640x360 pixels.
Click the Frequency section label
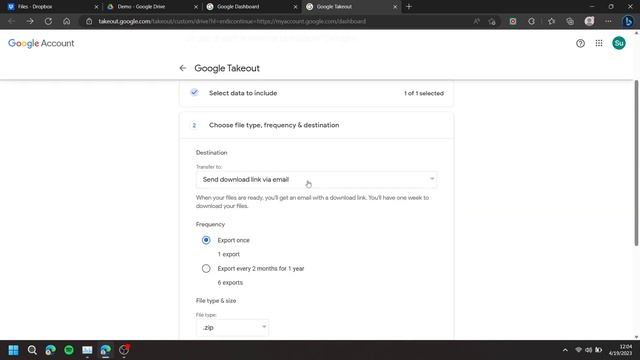(210, 224)
